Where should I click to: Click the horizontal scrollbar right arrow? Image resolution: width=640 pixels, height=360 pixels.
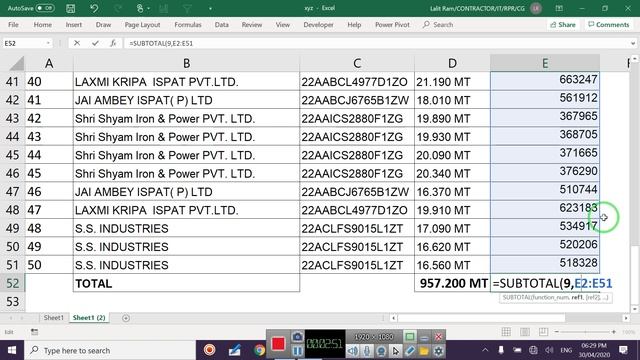626,318
